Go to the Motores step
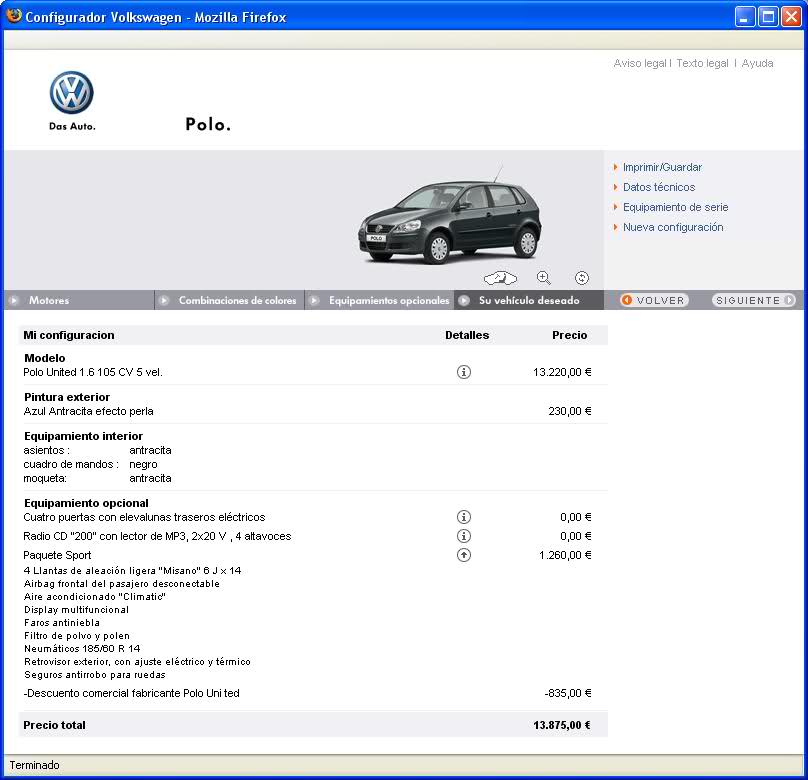 click(48, 300)
